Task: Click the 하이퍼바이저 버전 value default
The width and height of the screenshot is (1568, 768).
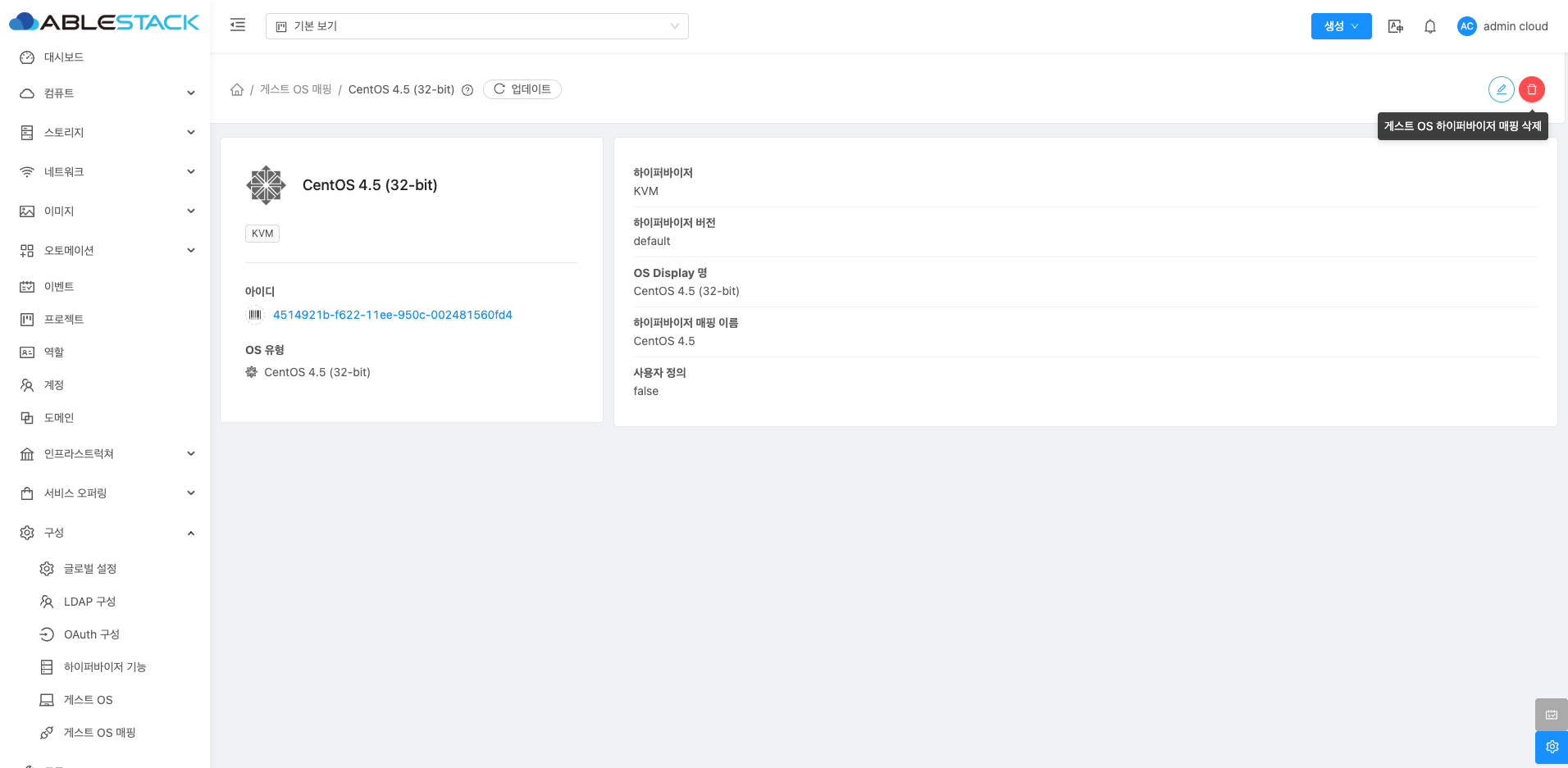Action: click(652, 241)
